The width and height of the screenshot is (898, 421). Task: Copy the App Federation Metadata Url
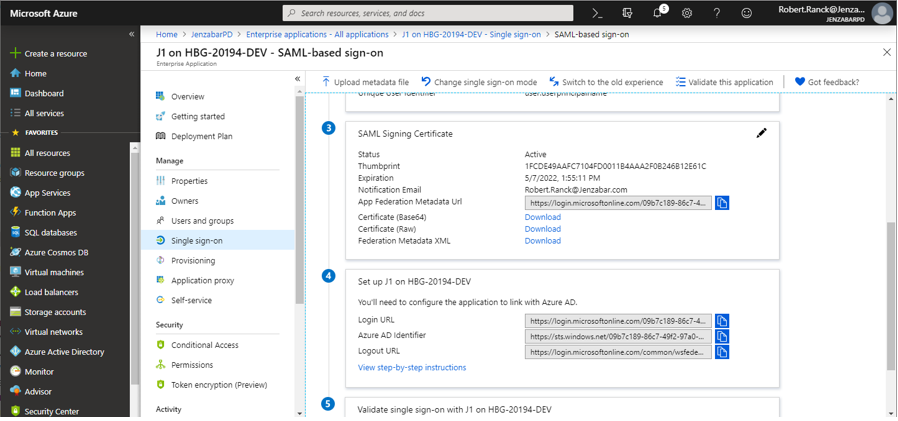(722, 202)
